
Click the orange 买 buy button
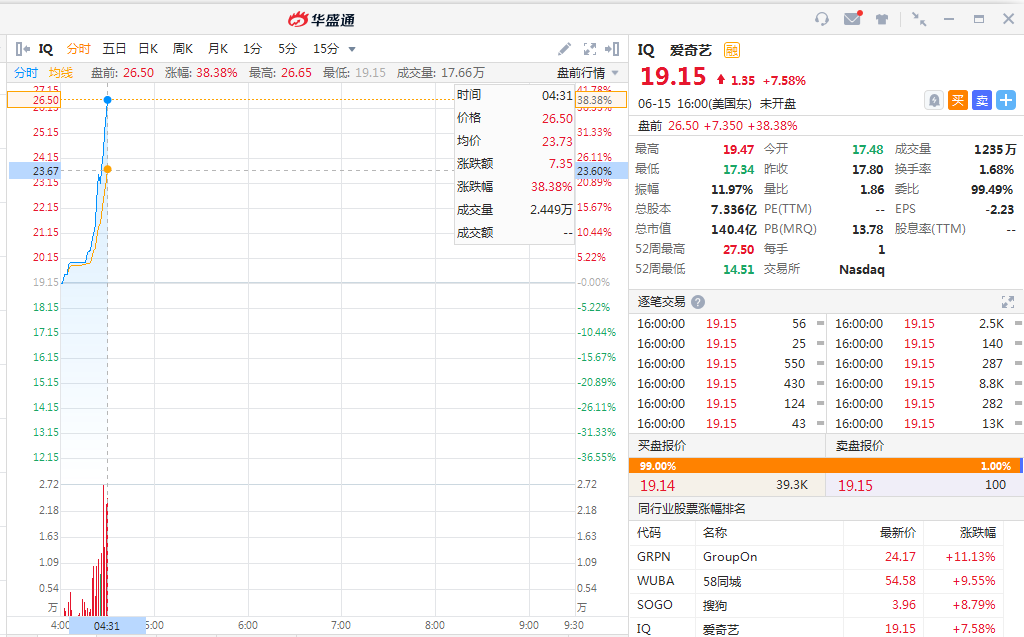pyautogui.click(x=958, y=100)
